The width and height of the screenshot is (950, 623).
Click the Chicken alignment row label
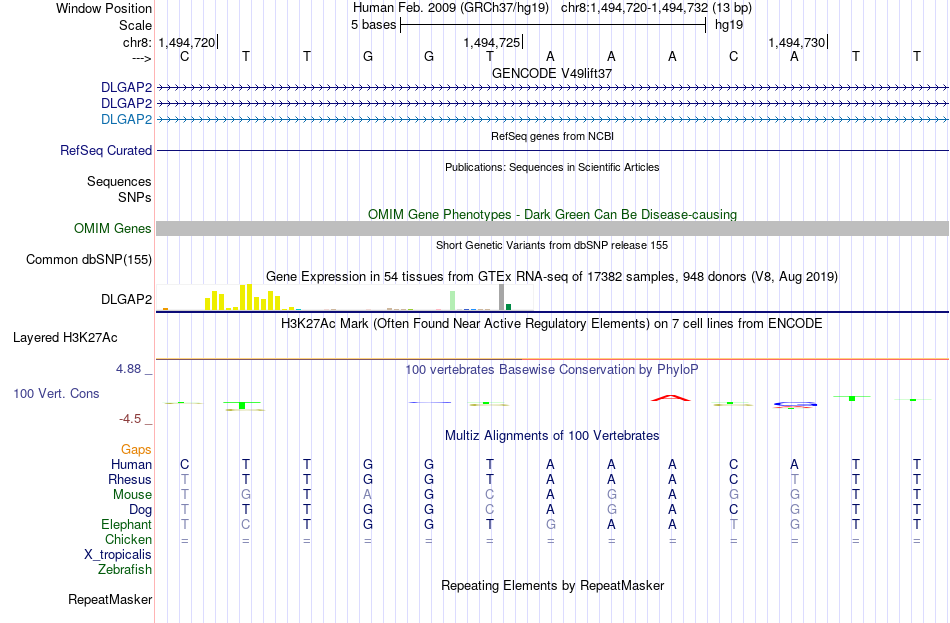[x=128, y=539]
